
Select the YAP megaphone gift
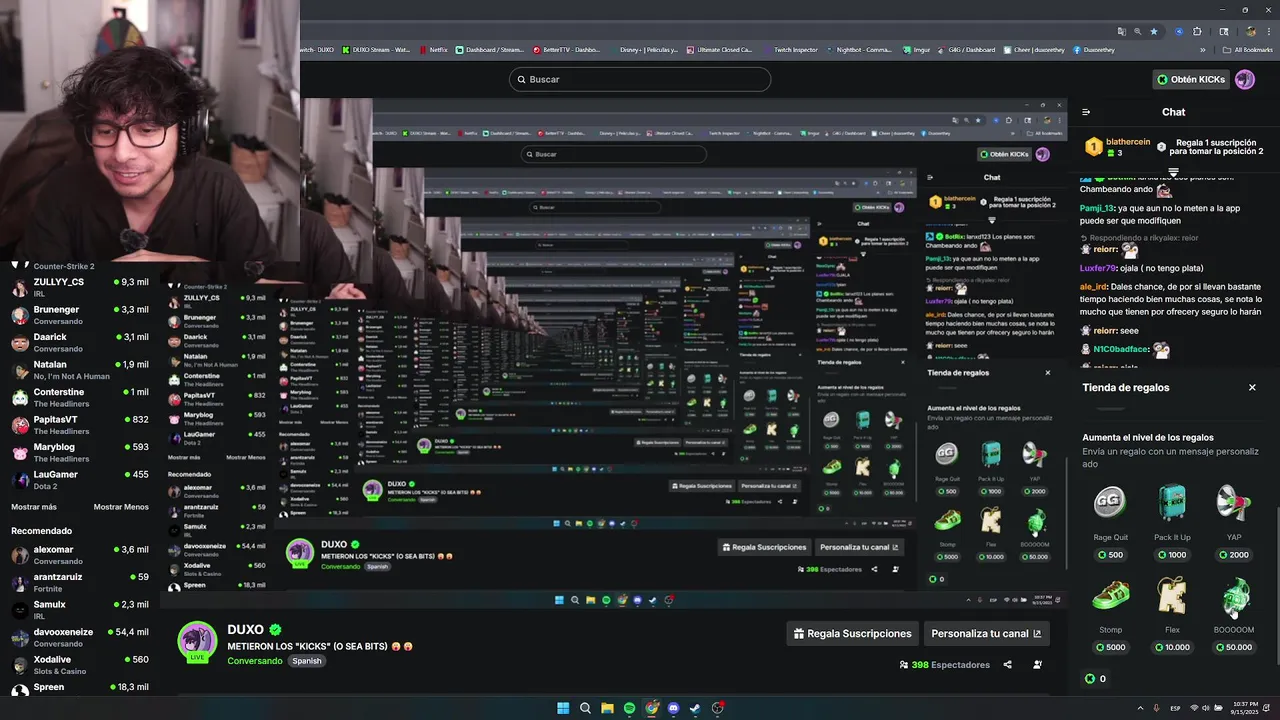pyautogui.click(x=1234, y=502)
